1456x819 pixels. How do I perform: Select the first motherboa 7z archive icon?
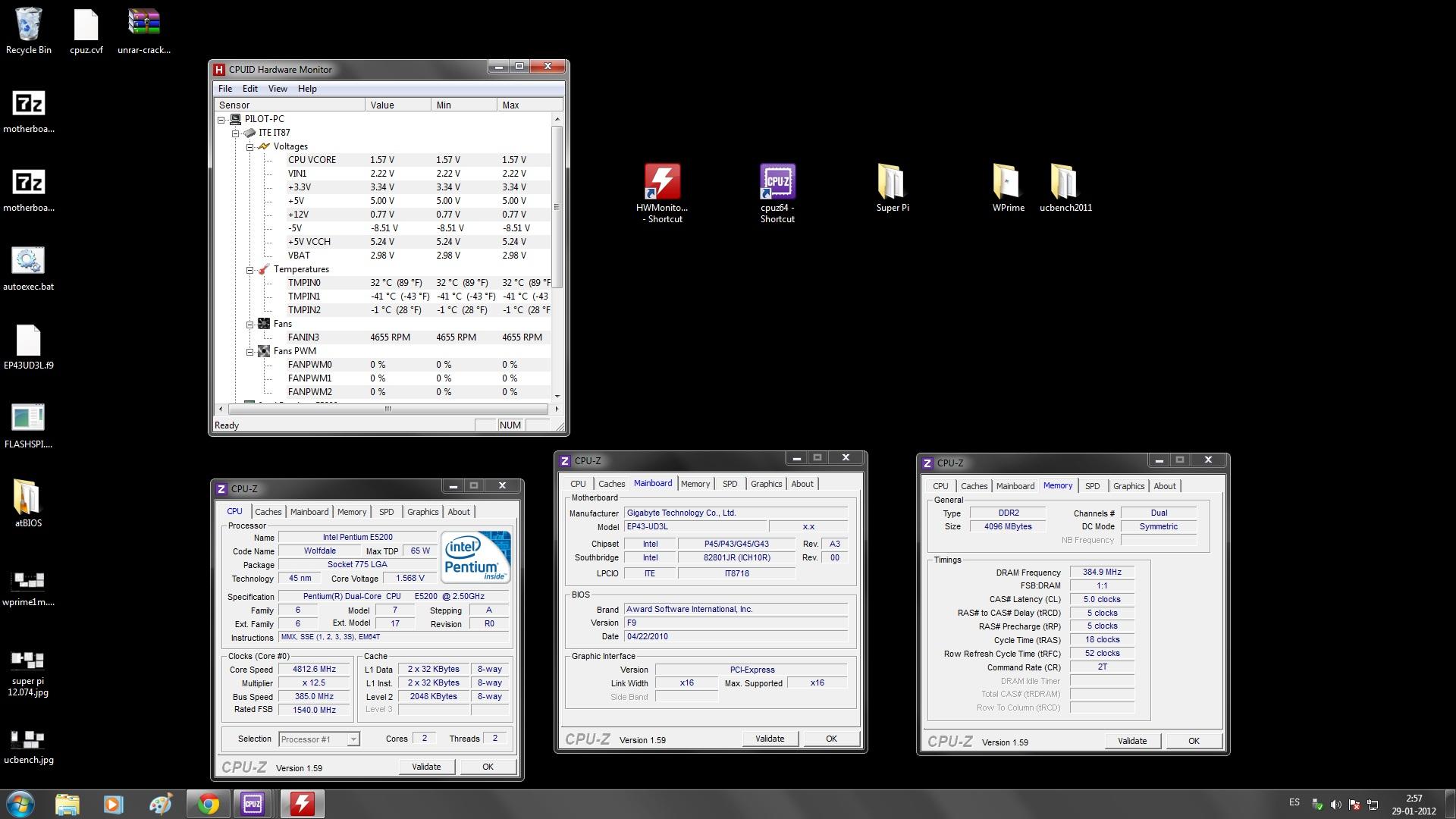pos(29,111)
